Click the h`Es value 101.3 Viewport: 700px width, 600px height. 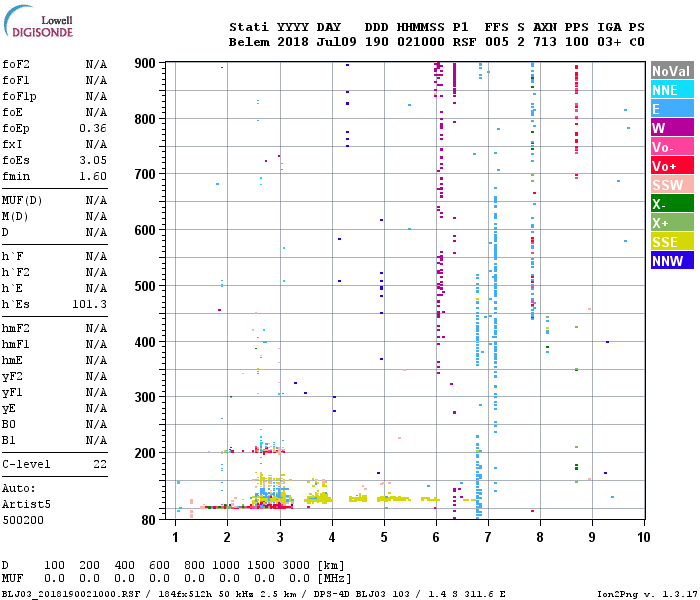(90, 304)
